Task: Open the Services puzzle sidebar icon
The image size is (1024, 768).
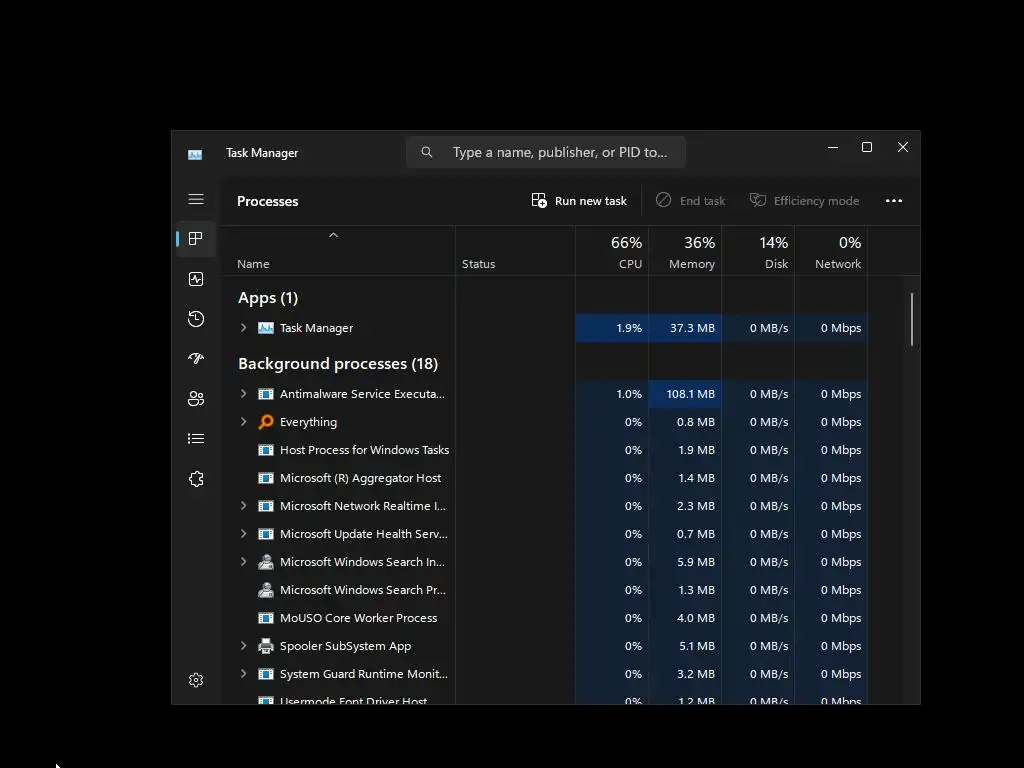Action: (196, 479)
